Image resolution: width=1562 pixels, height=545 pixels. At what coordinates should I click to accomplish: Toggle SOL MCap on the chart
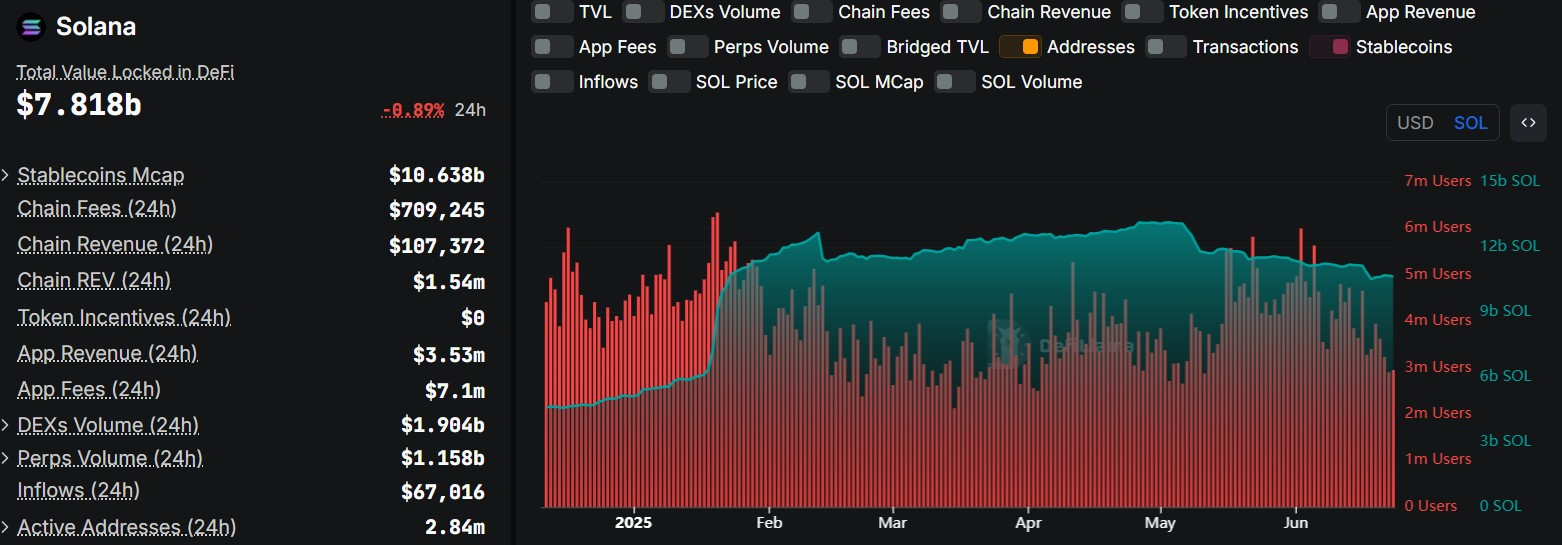click(809, 82)
